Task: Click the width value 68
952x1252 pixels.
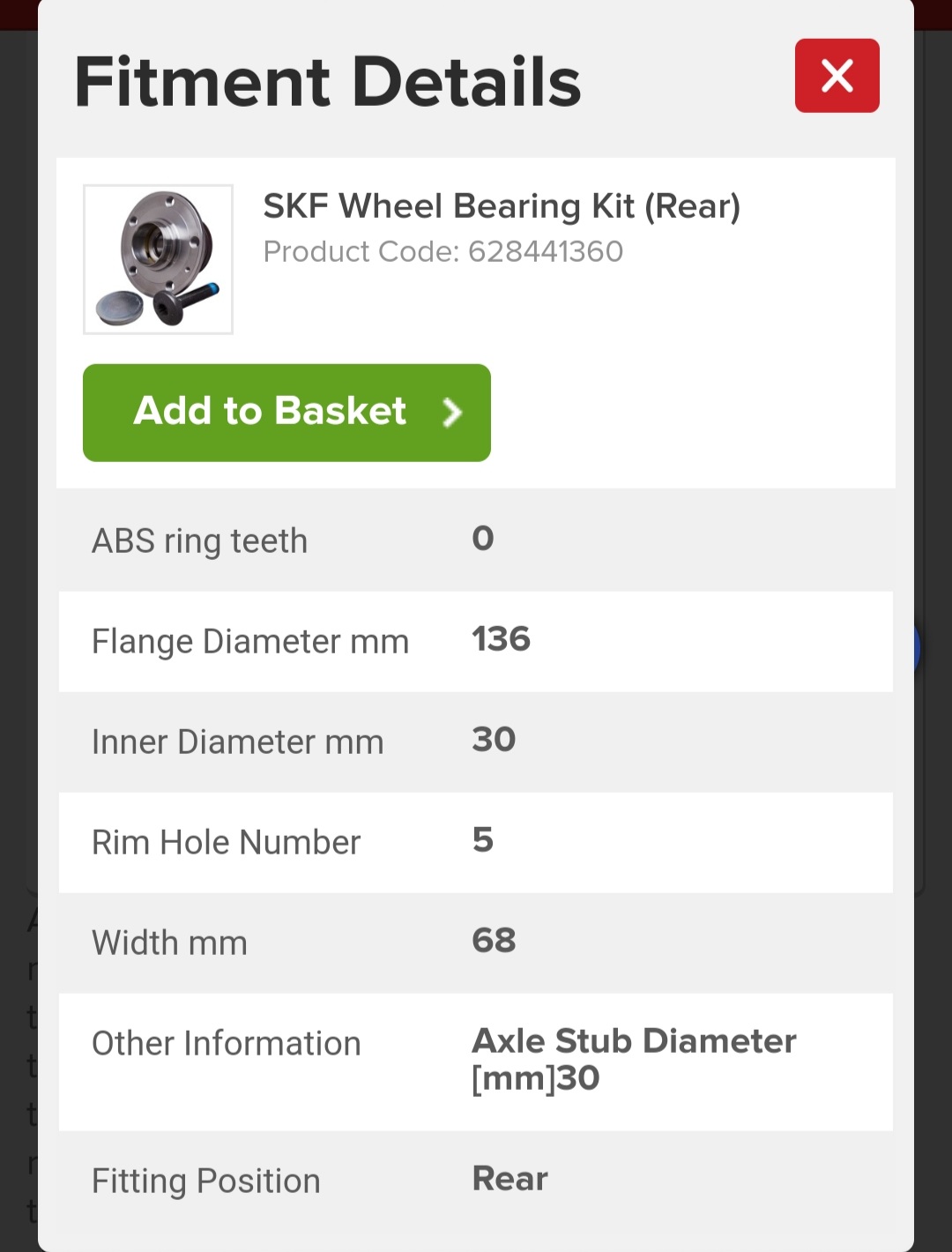Action: click(494, 941)
